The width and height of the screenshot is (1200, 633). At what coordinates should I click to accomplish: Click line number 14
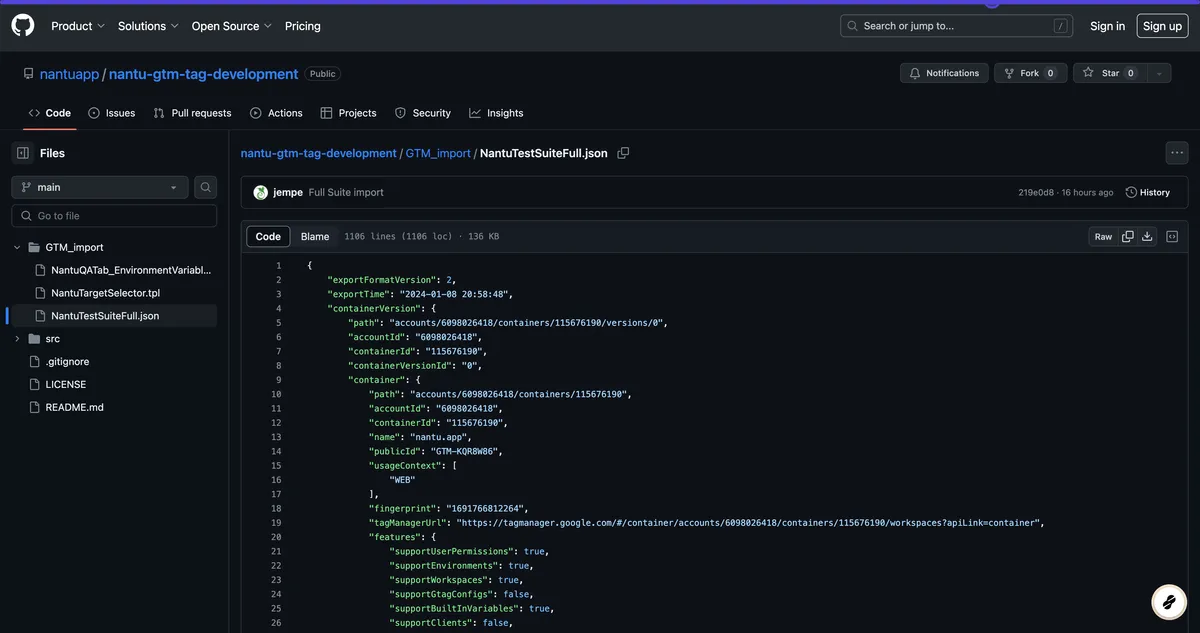pyautogui.click(x=276, y=451)
